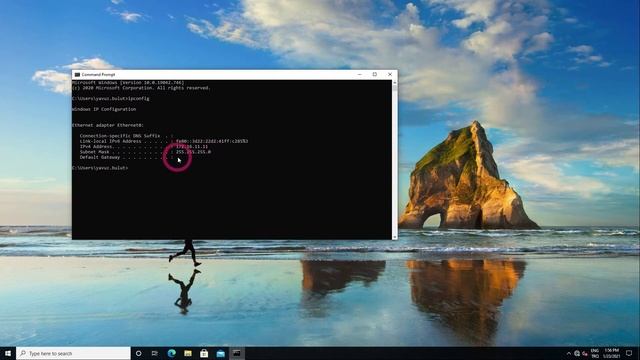The image size is (640, 360).
Task: Click the 'Windows IP Configuration' line
Action: click(x=104, y=109)
